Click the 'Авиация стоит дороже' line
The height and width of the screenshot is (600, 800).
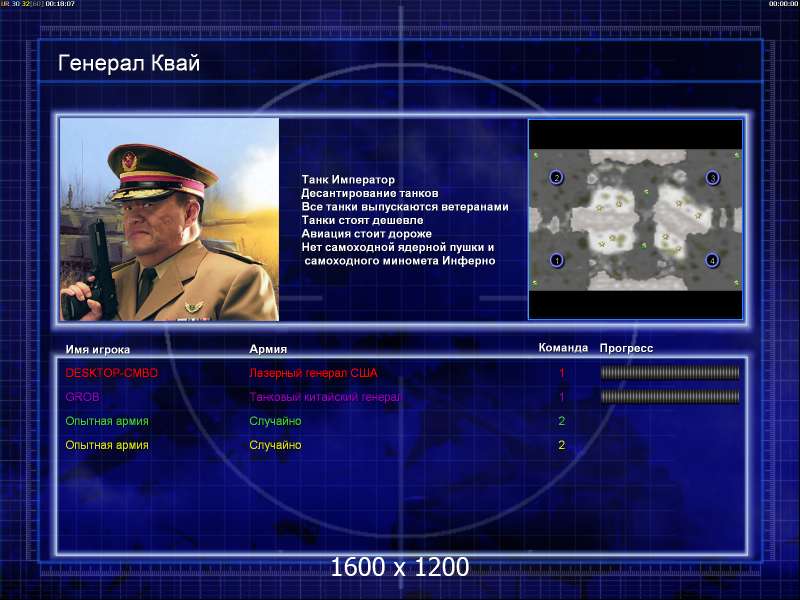366,233
